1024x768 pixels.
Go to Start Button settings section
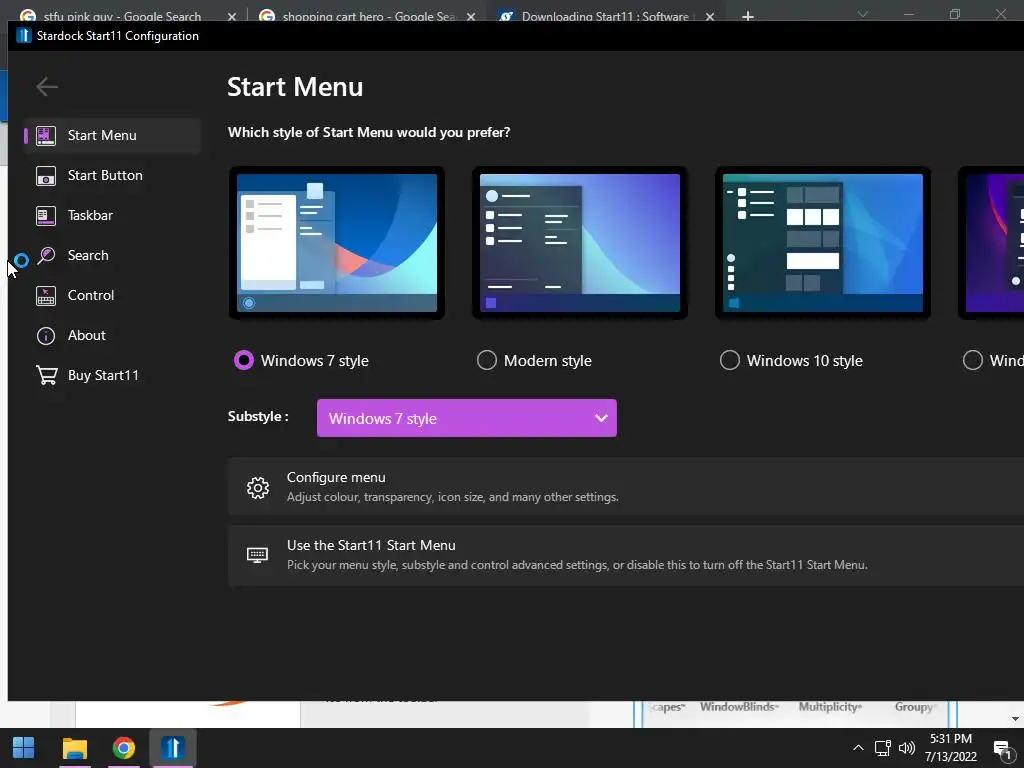[112, 176]
